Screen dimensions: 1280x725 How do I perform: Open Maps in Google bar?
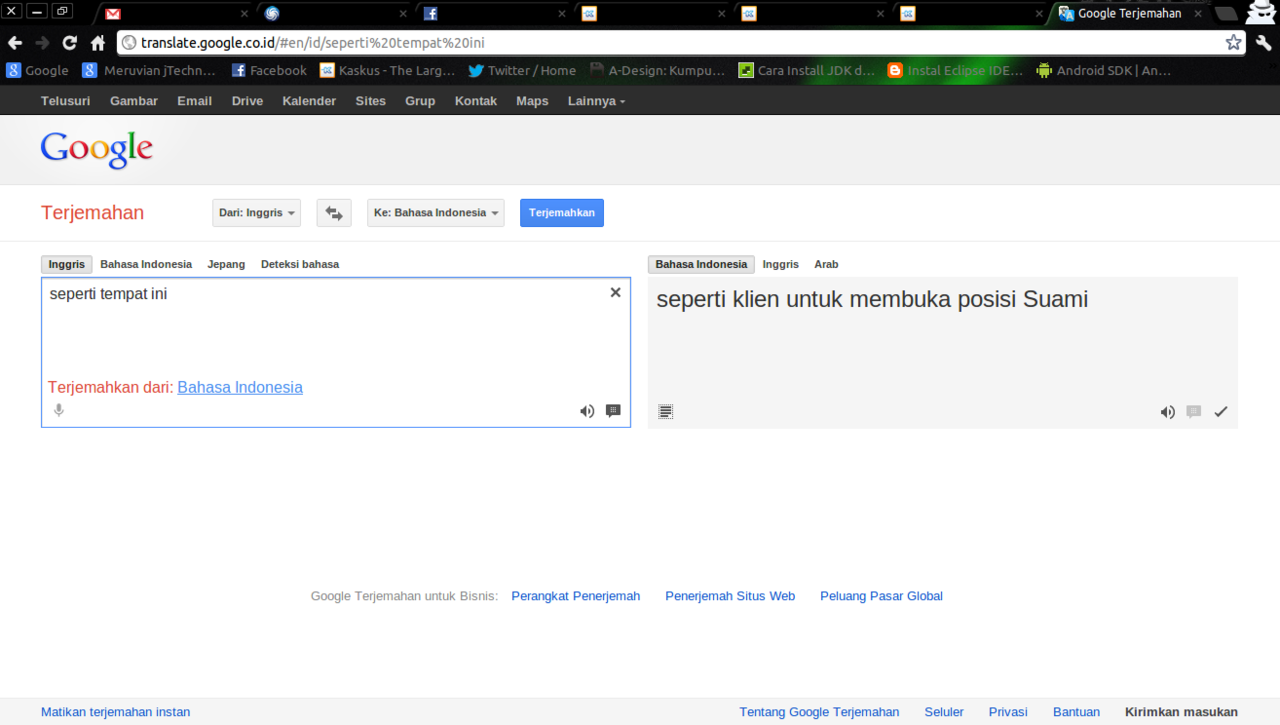pyautogui.click(x=532, y=101)
